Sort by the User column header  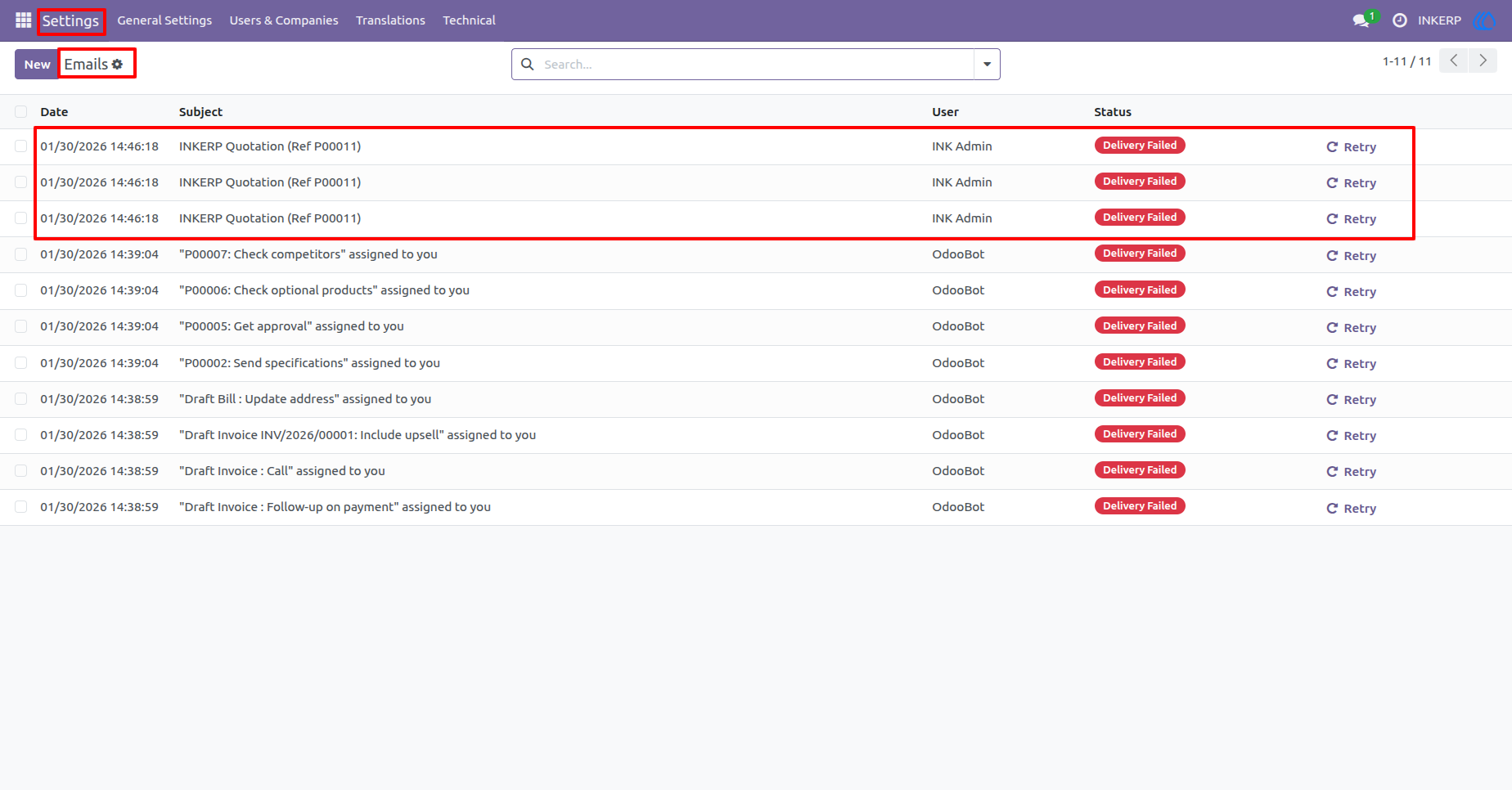(945, 112)
